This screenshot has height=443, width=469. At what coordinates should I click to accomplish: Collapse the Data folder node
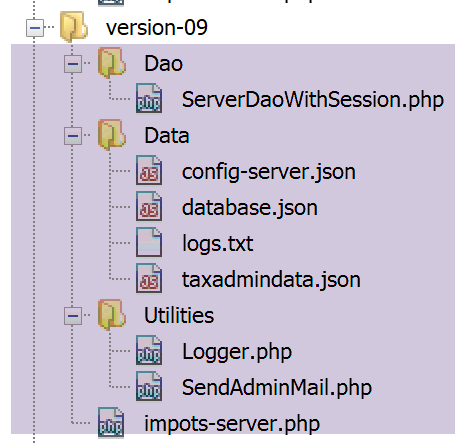(73, 136)
